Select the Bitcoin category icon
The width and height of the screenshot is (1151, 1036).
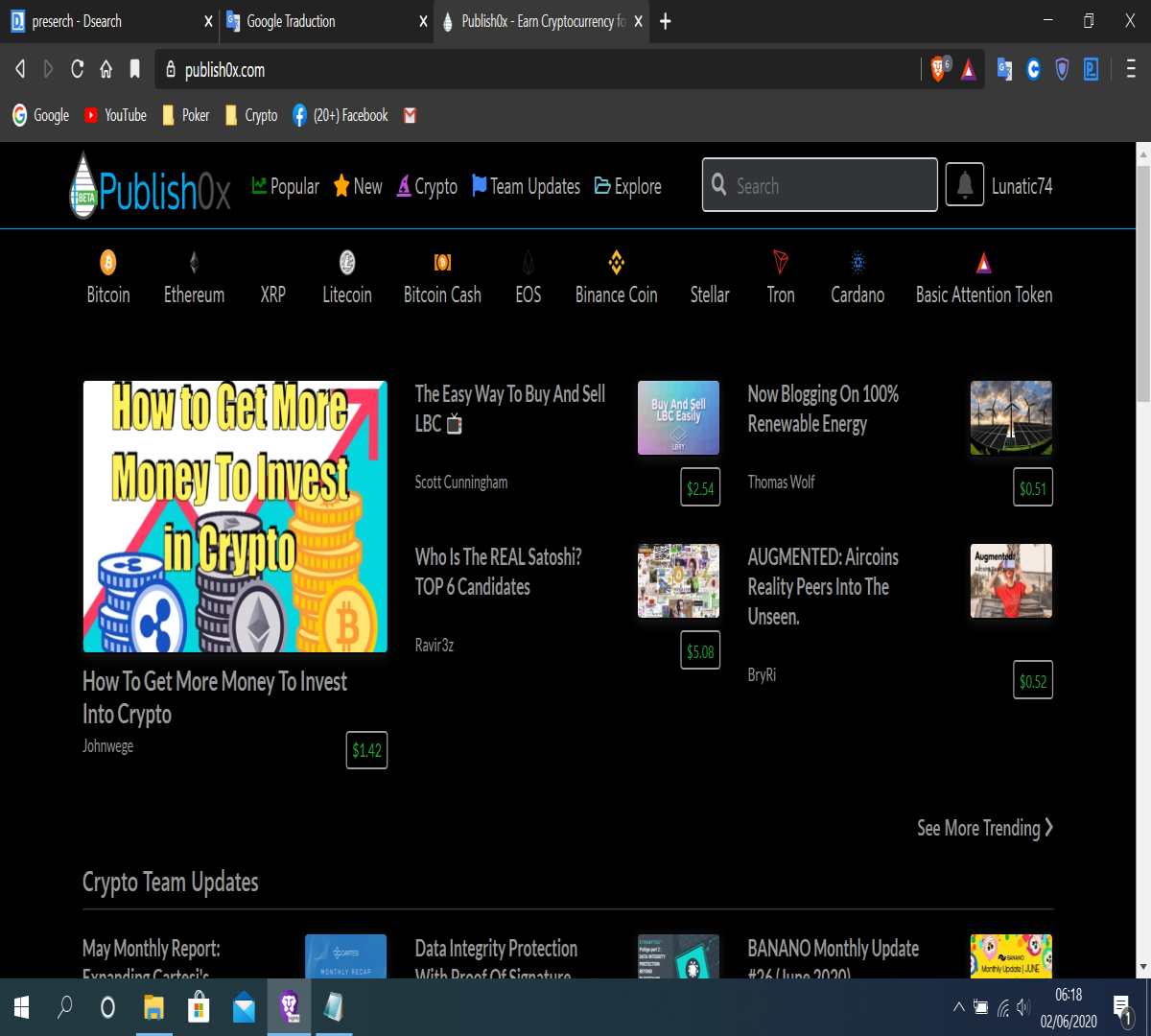[x=108, y=262]
